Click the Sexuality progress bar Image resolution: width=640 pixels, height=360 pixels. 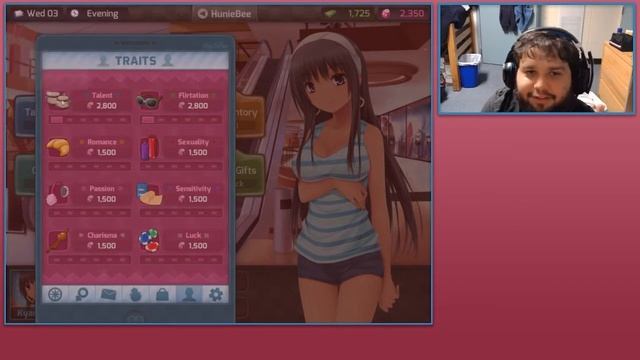point(181,166)
